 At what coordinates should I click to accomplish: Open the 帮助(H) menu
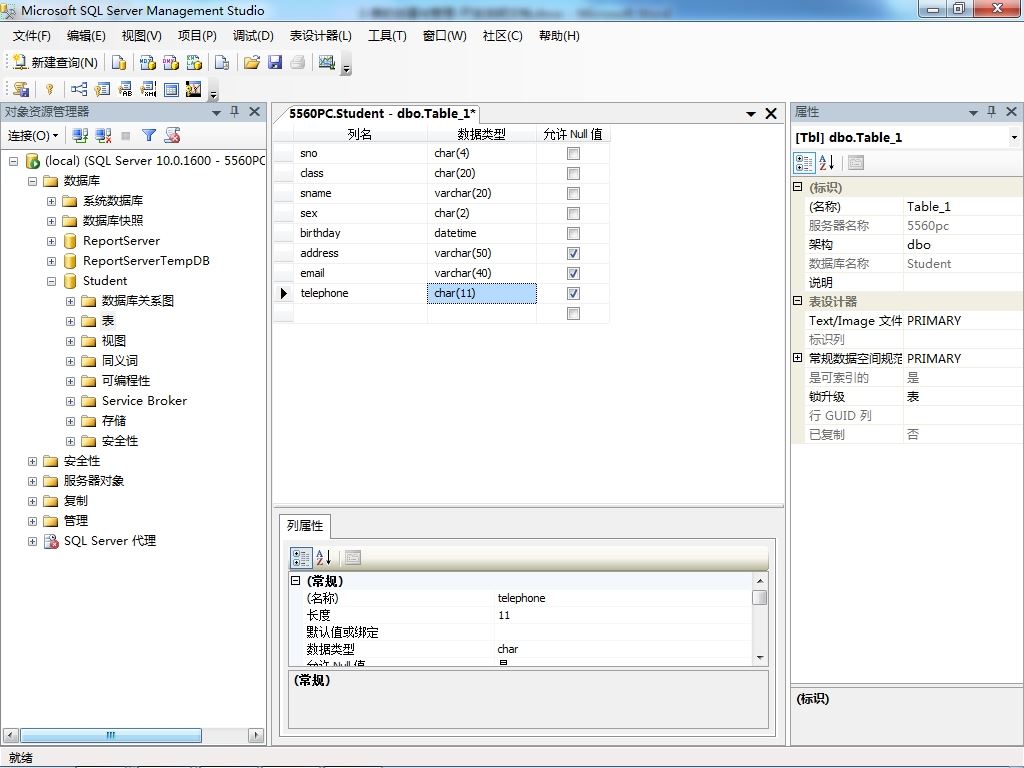click(559, 36)
